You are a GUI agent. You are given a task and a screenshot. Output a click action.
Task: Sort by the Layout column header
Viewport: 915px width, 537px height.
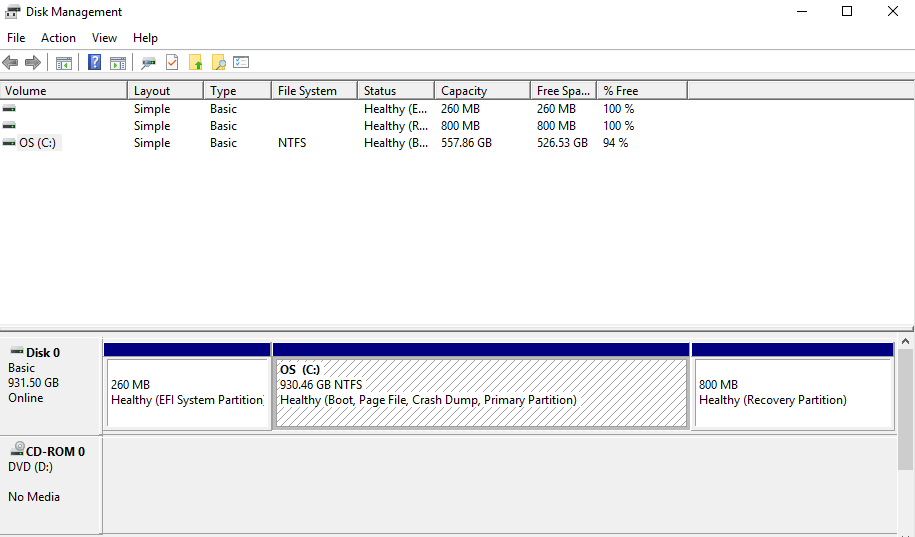(x=166, y=90)
